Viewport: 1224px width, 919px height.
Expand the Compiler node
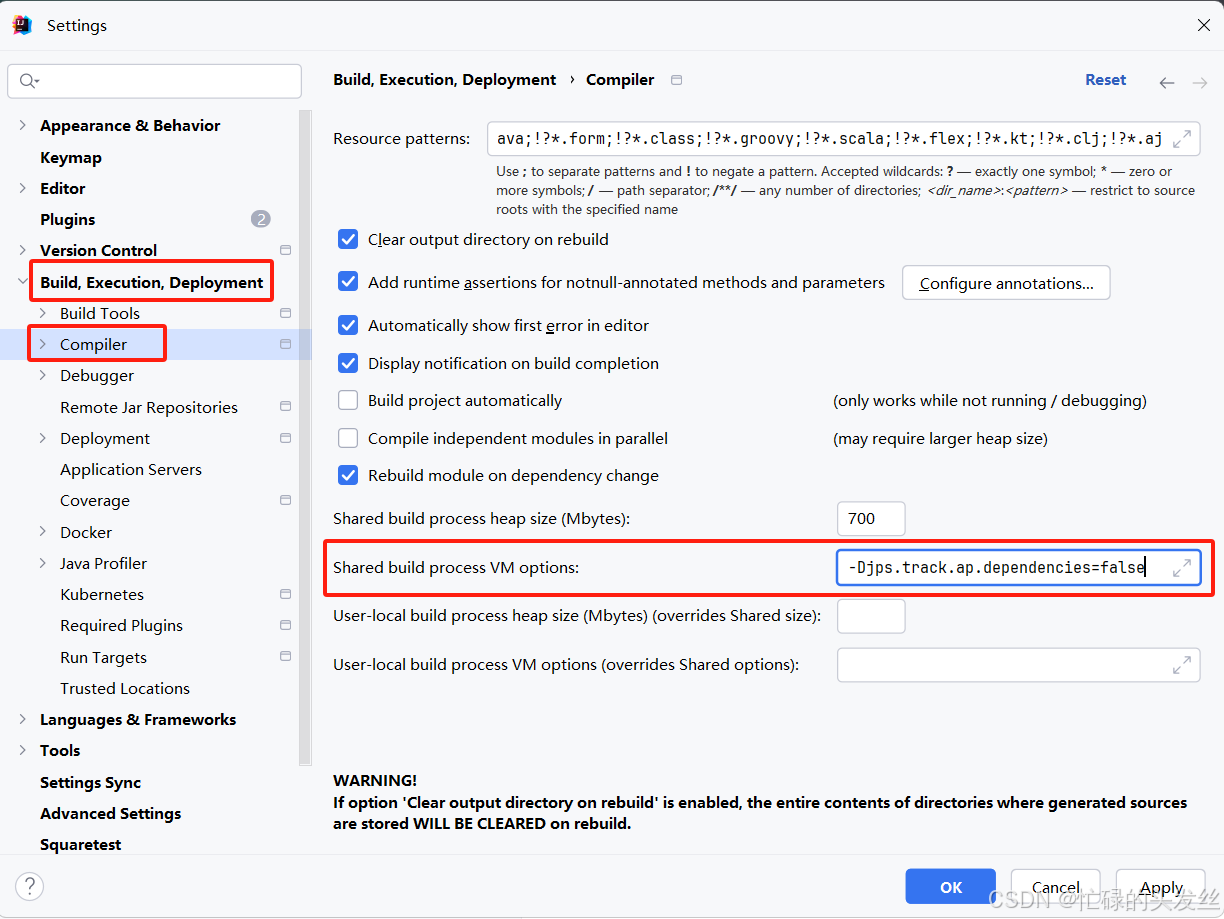pyautogui.click(x=43, y=344)
